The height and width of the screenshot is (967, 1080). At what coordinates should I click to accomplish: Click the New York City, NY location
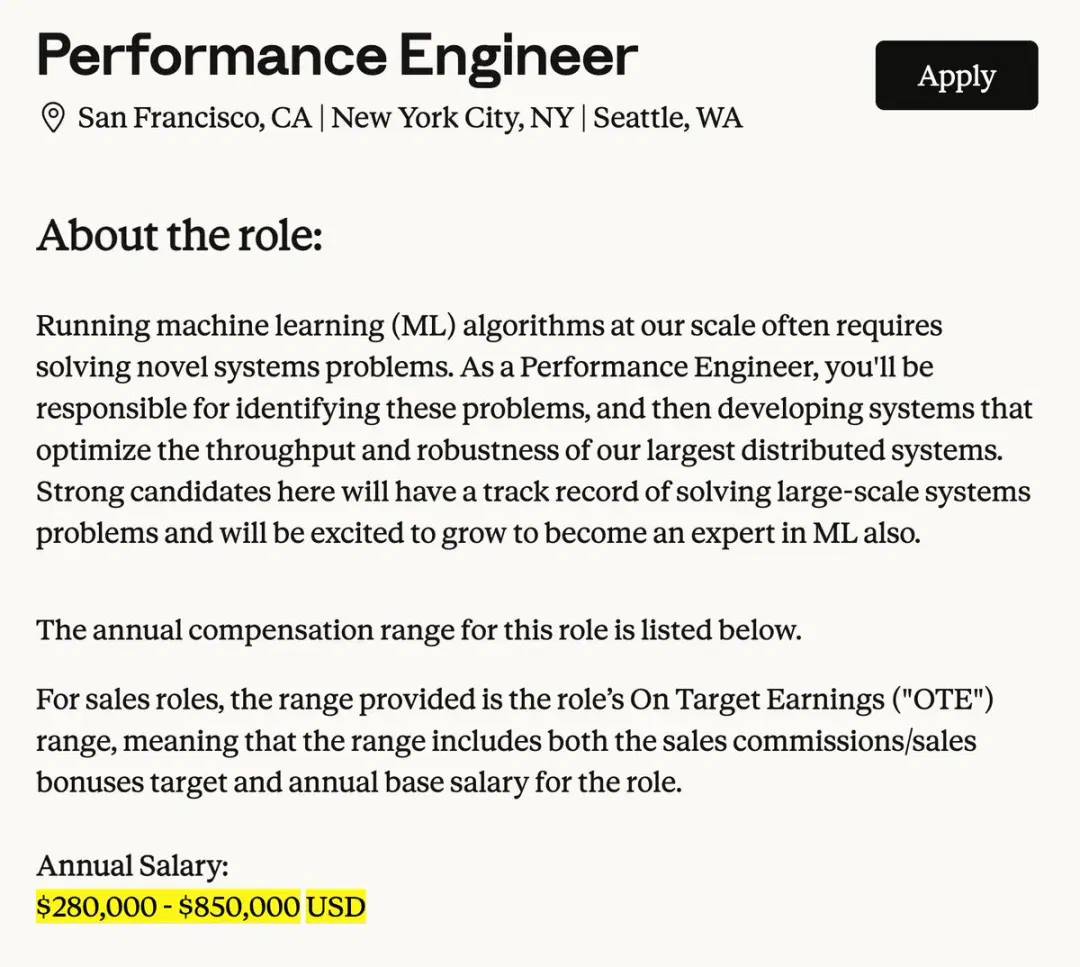(x=452, y=118)
